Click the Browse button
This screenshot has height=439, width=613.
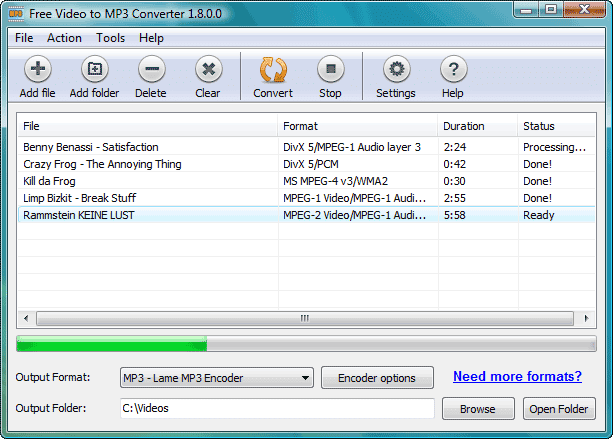(x=478, y=409)
